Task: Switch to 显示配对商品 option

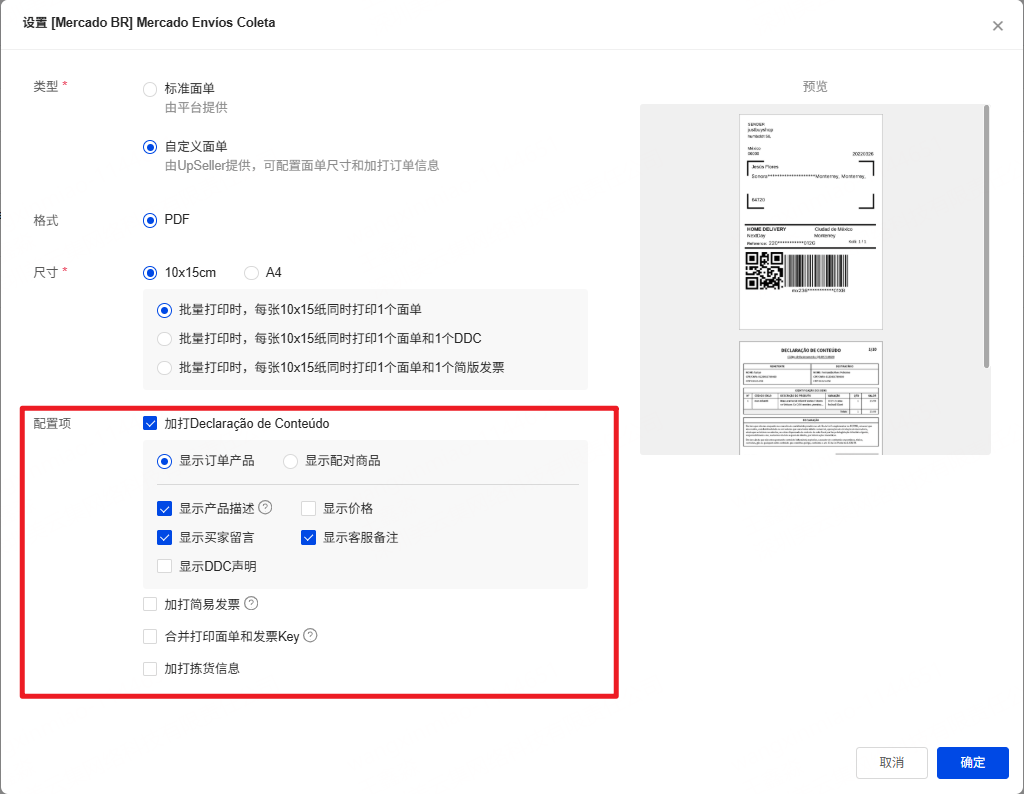Action: pos(291,461)
